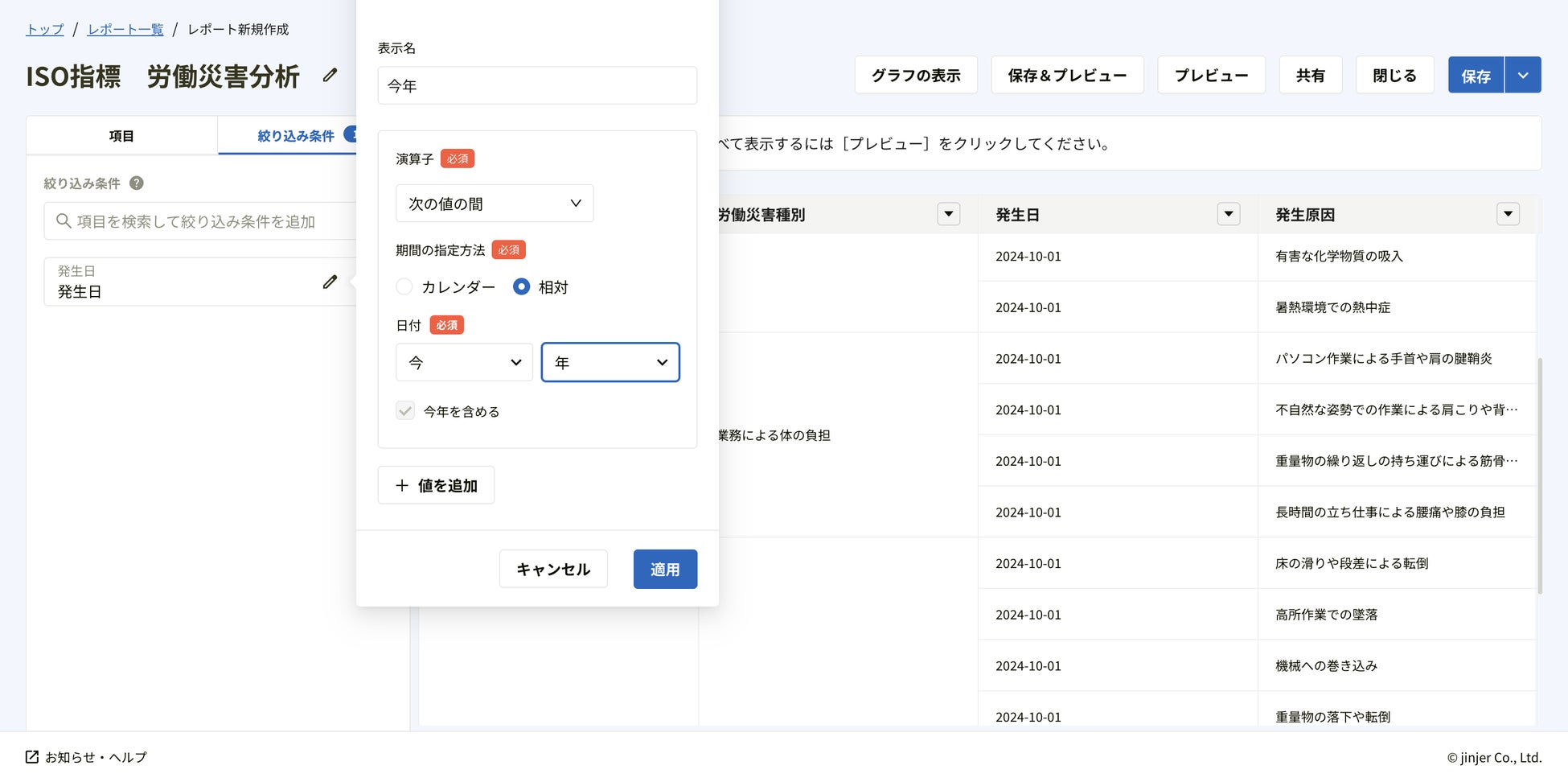Viewport: 1568px width, 782px height.
Task: Click the plus icon on 値を追加
Action: pos(402,485)
